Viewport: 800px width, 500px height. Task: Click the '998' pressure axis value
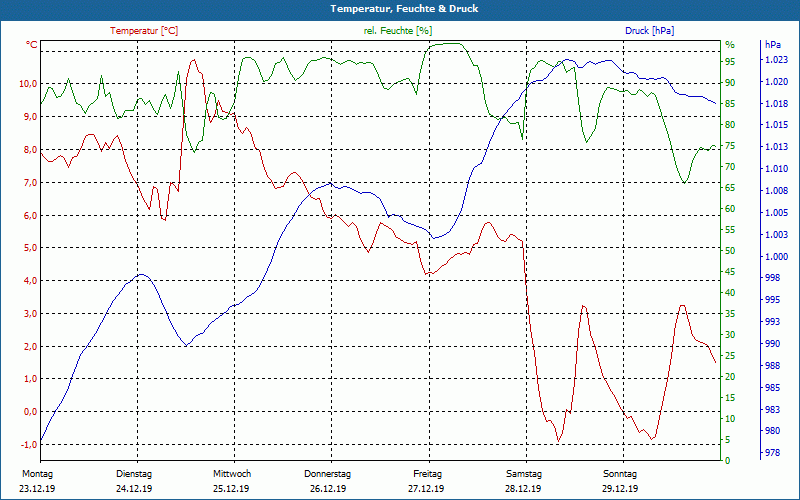773,278
